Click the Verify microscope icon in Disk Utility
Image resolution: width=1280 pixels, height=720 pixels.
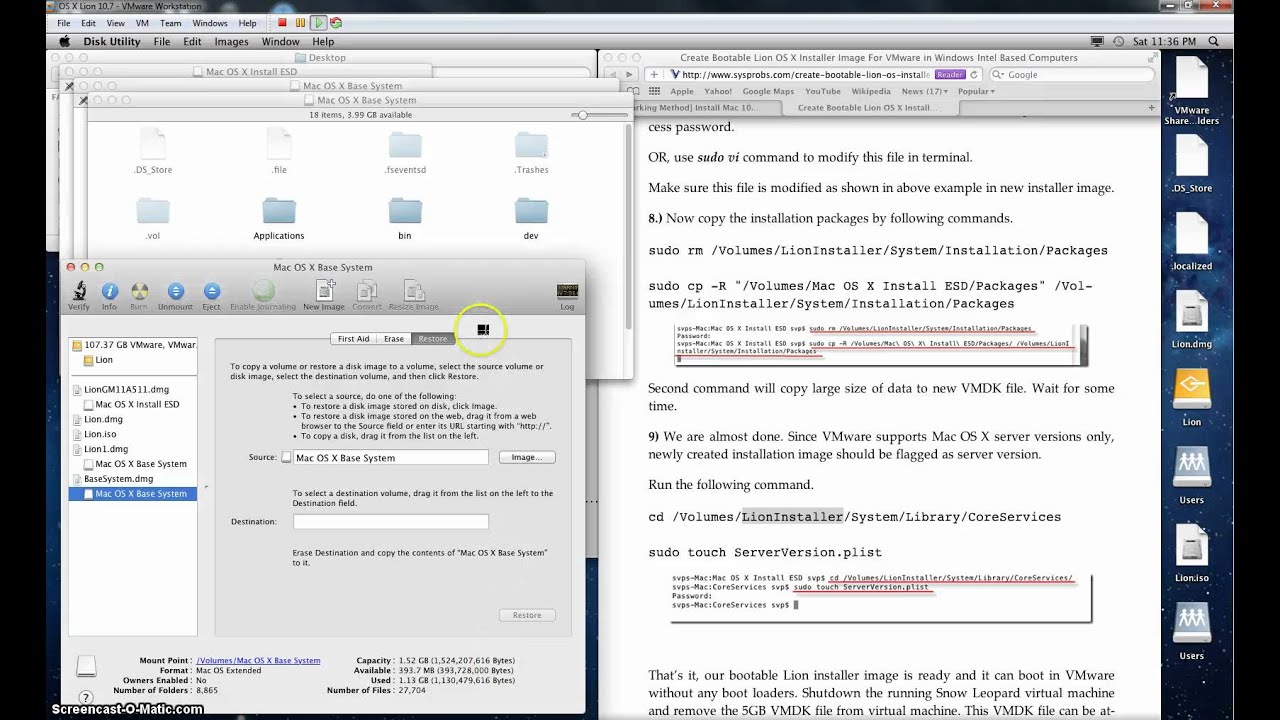[78, 291]
